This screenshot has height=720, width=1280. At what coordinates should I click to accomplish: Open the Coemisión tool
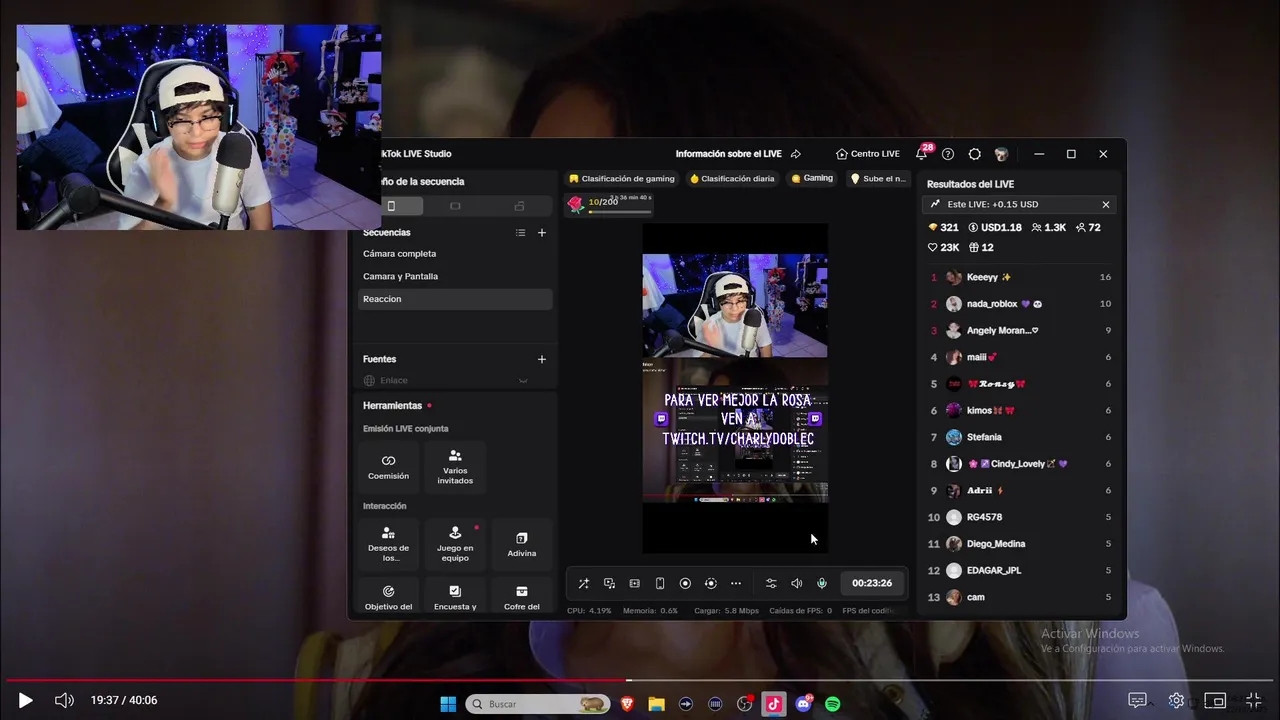point(388,467)
